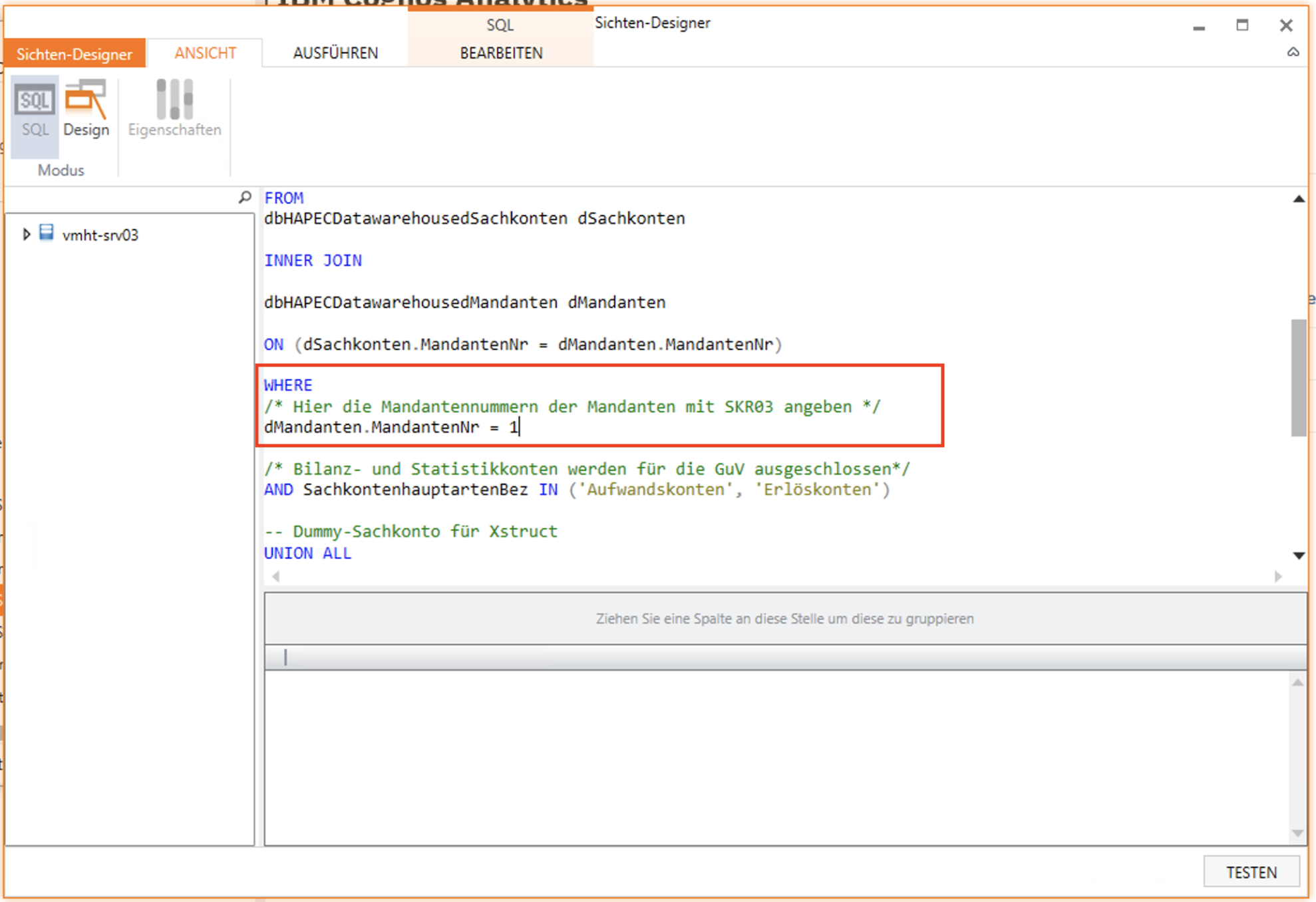
Task: Maximize the Sichten-Designer window
Action: coord(1242,25)
